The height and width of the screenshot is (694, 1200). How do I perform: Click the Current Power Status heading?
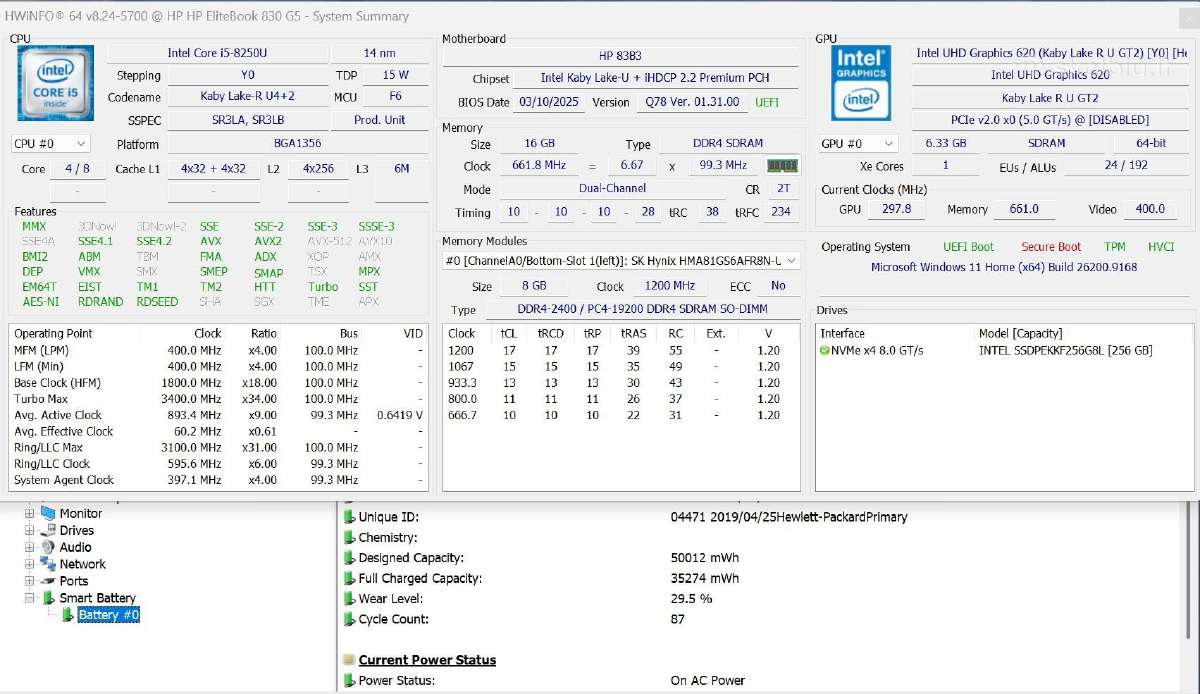(427, 660)
